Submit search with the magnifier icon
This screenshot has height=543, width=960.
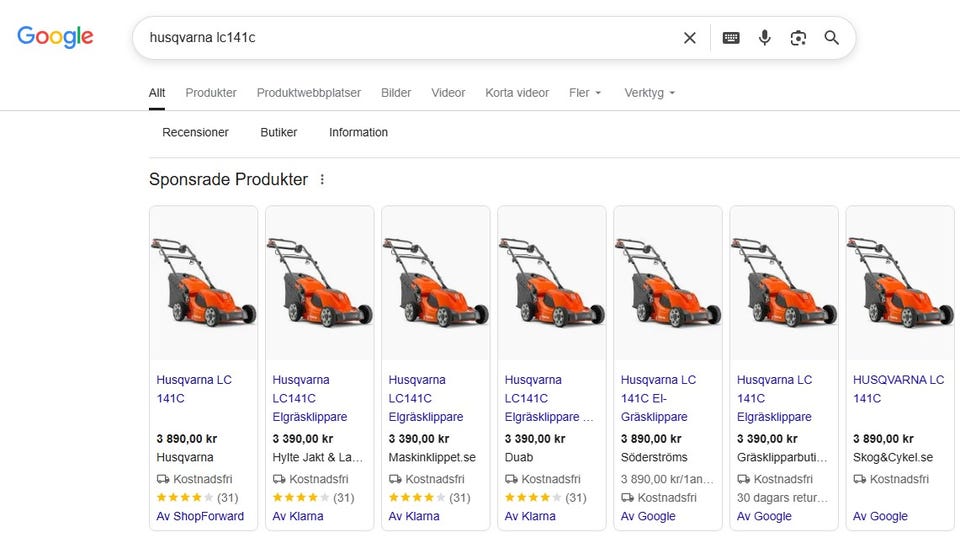(x=831, y=38)
